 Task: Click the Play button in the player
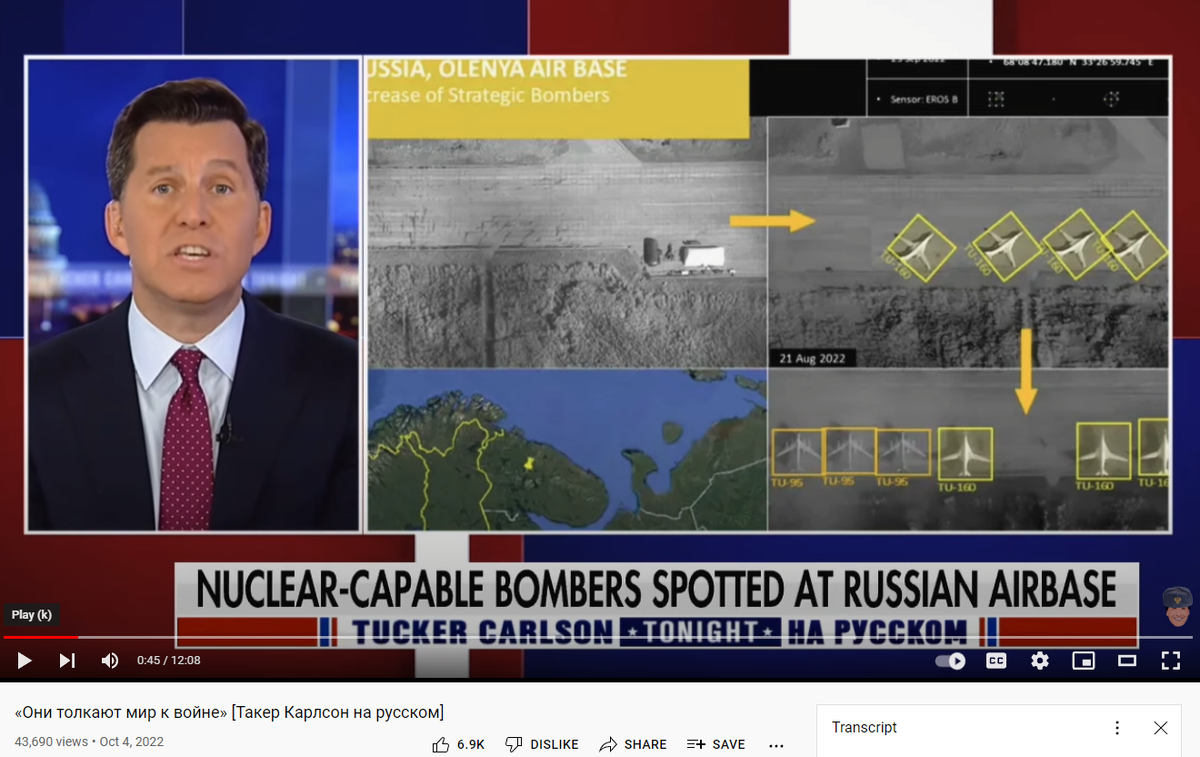[25, 660]
